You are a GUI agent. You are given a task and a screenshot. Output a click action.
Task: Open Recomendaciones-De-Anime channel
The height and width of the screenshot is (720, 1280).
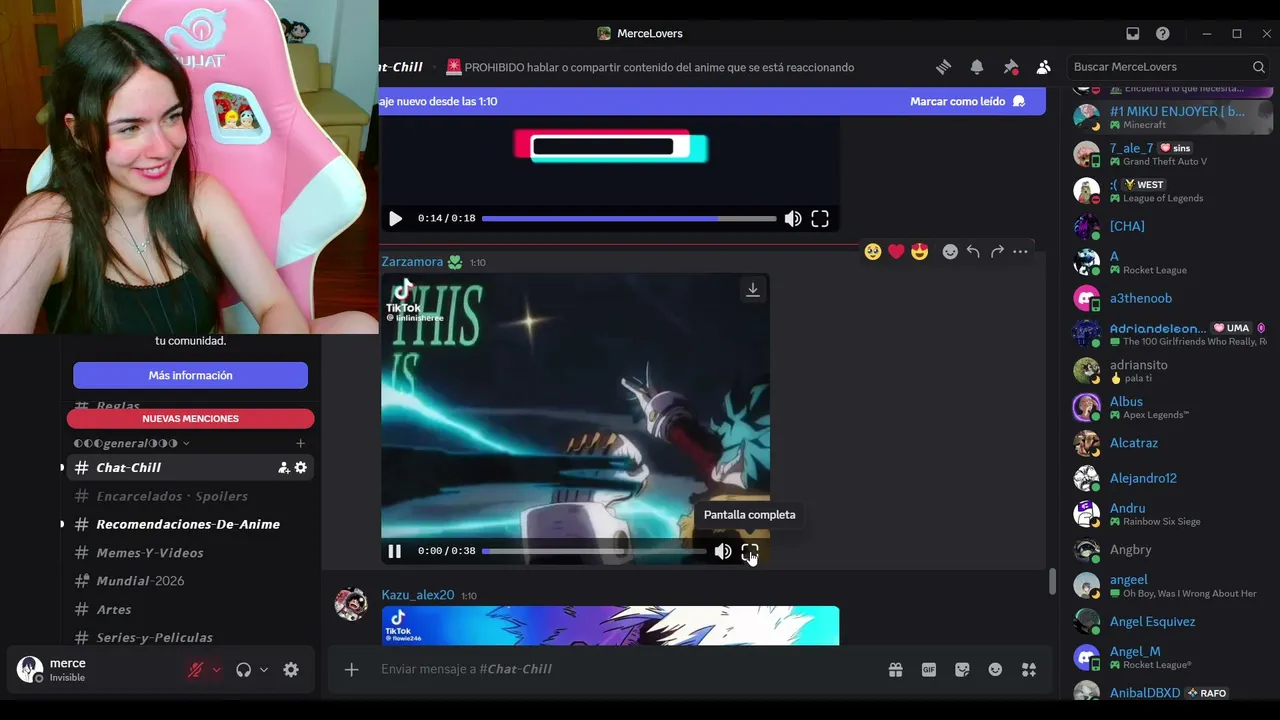190,524
